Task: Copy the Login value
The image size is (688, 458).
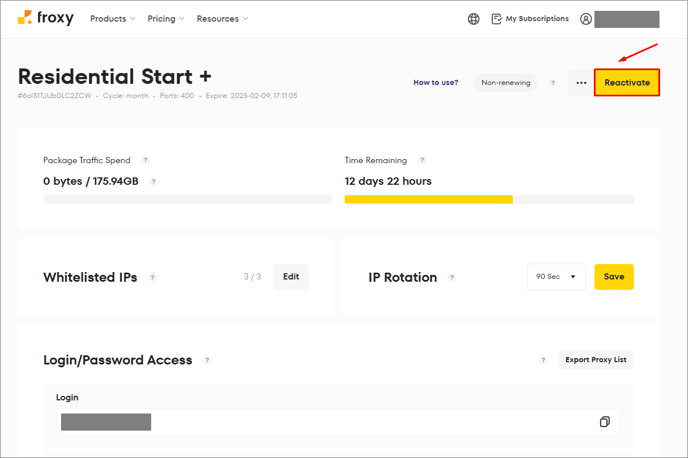Action: coord(605,422)
